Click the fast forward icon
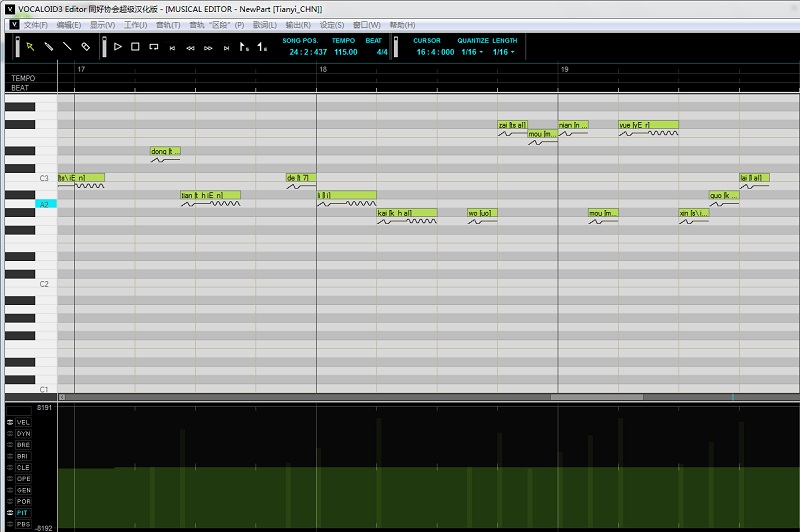This screenshot has height=532, width=800. (x=207, y=47)
